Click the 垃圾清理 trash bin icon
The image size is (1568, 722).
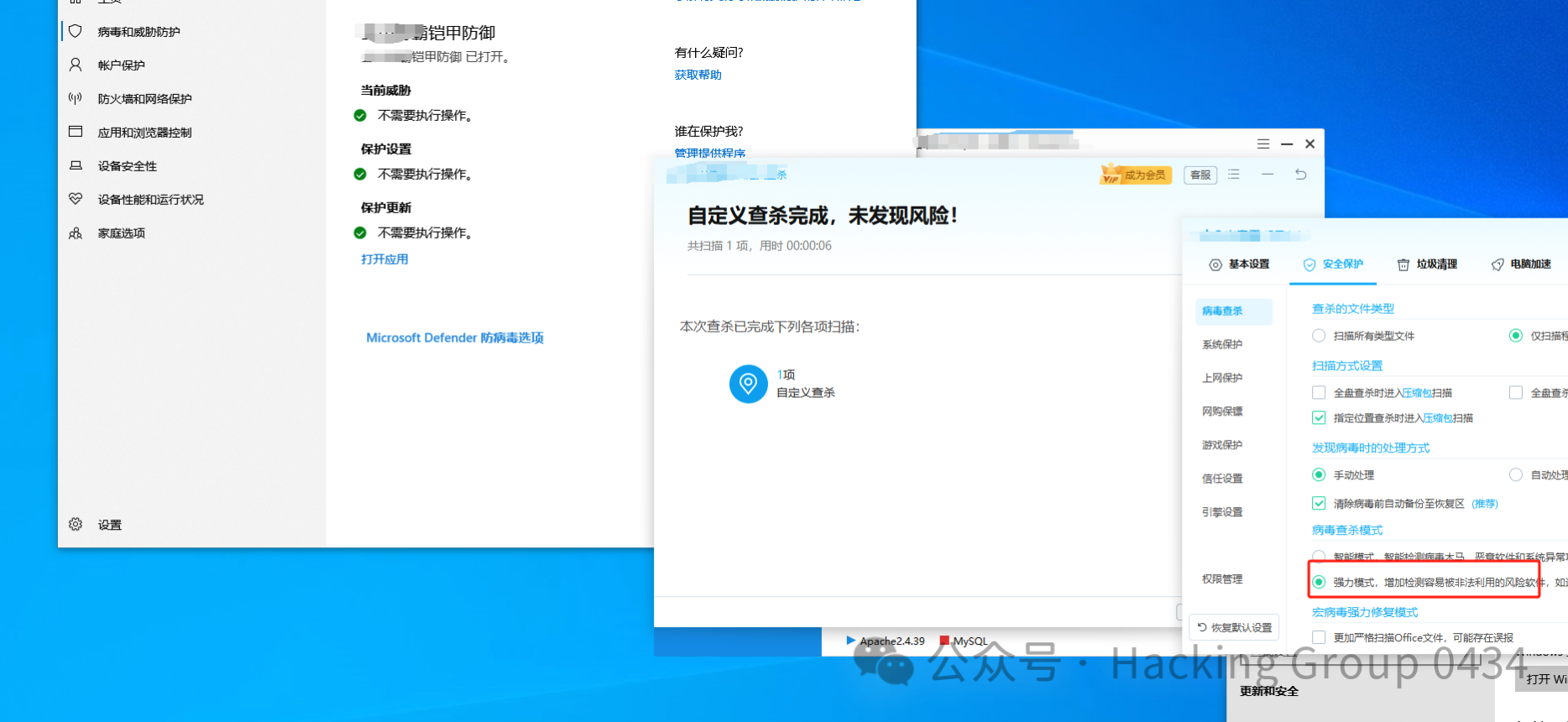point(1403,264)
